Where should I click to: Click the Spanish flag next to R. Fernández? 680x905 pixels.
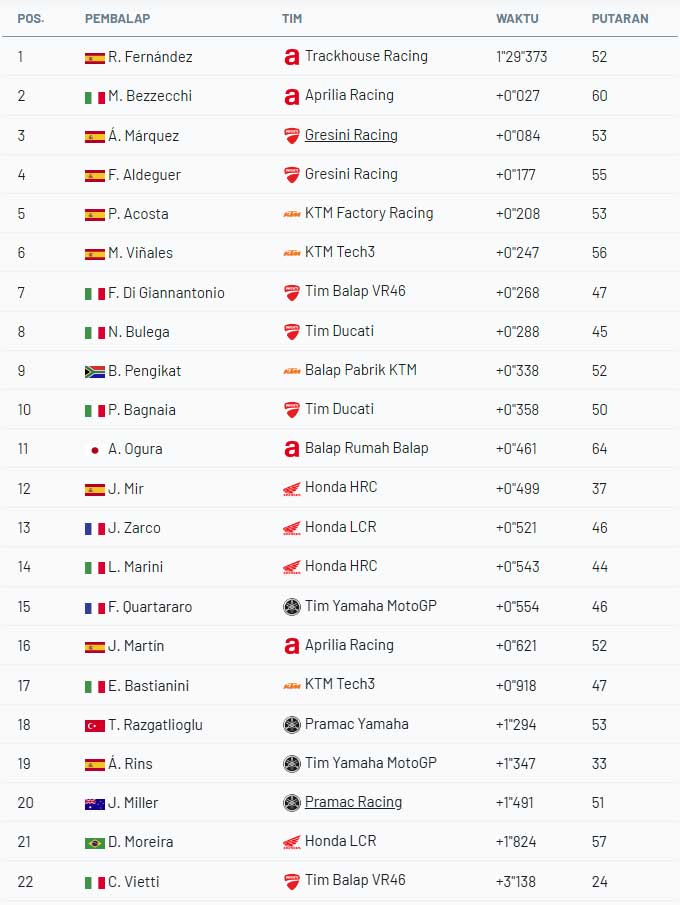[95, 58]
